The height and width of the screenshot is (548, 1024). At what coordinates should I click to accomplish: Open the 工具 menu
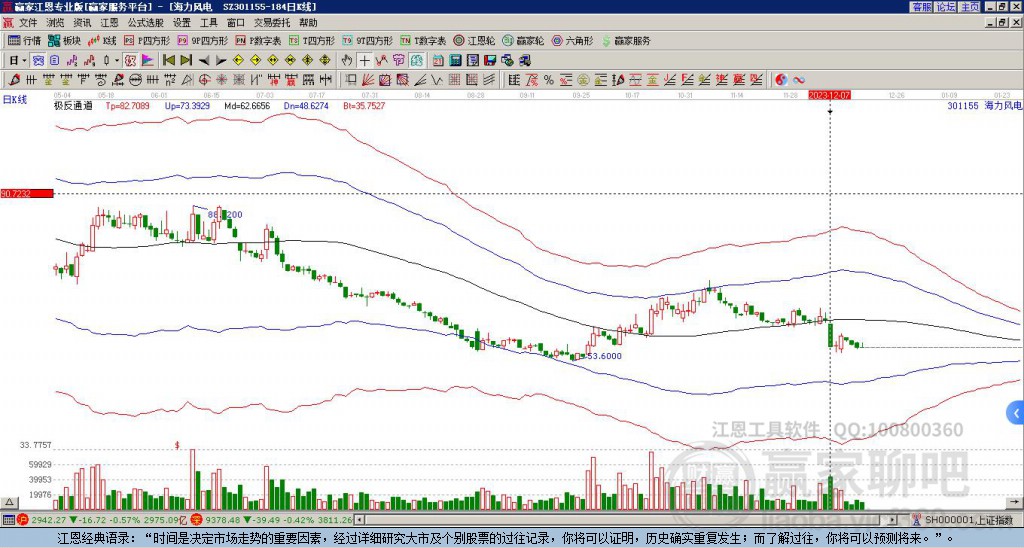point(208,23)
